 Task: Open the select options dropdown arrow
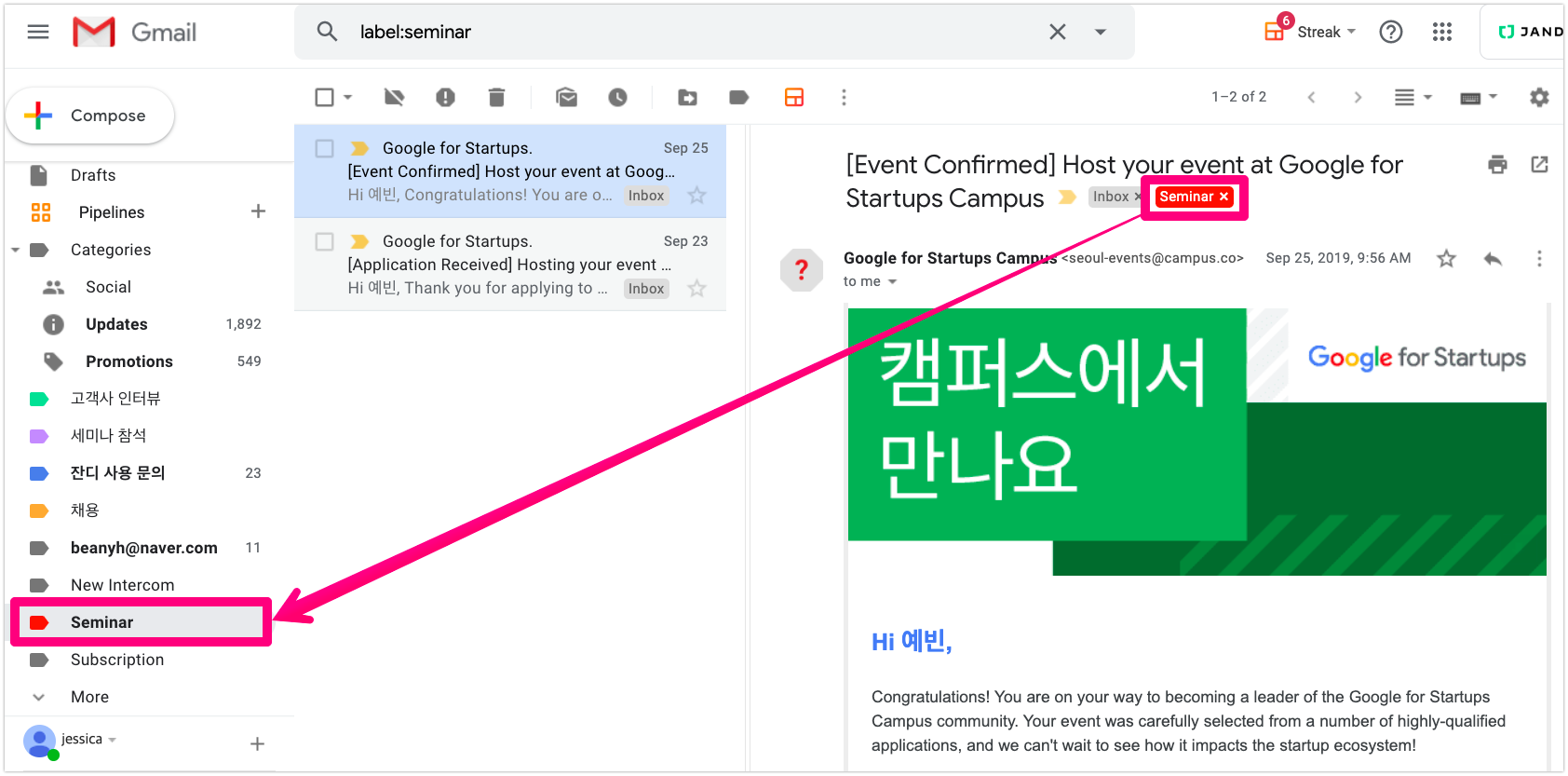point(348,97)
